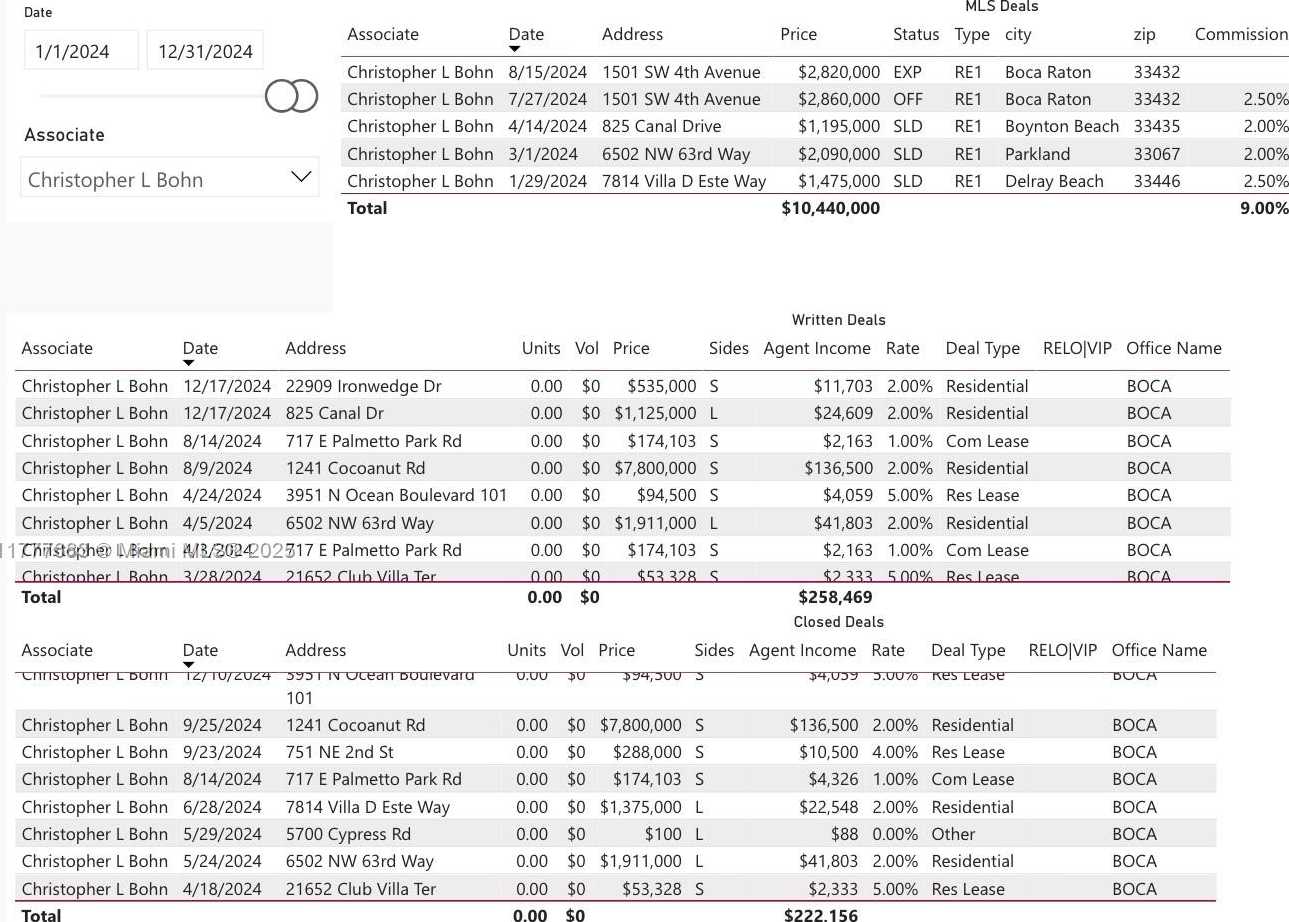Select the EXP status cell in MLS Deals
Screen dimensions: 1289x922
908,72
